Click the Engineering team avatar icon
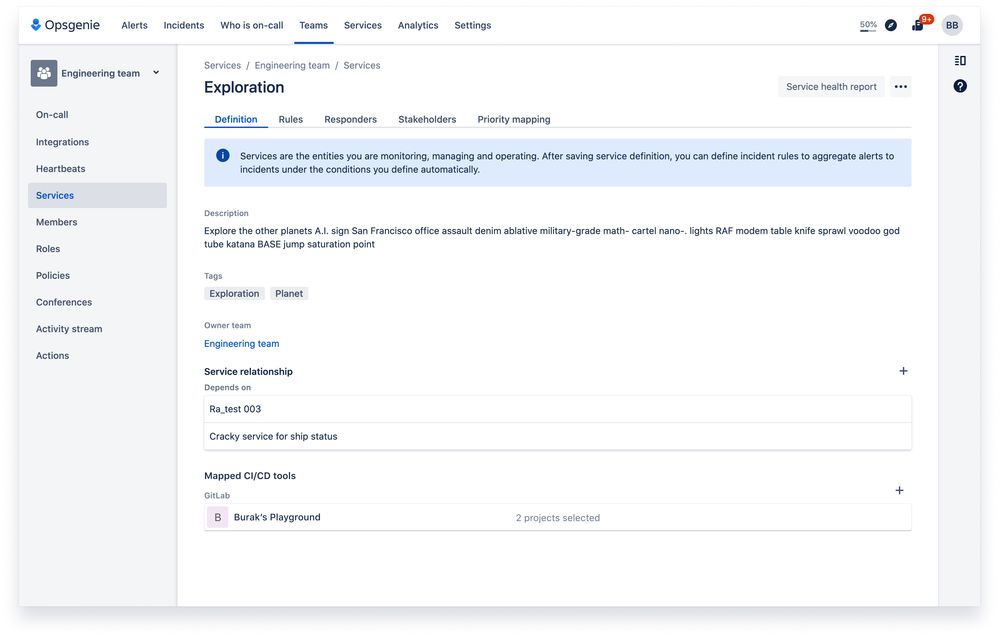This screenshot has width=999, height=637. click(44, 73)
